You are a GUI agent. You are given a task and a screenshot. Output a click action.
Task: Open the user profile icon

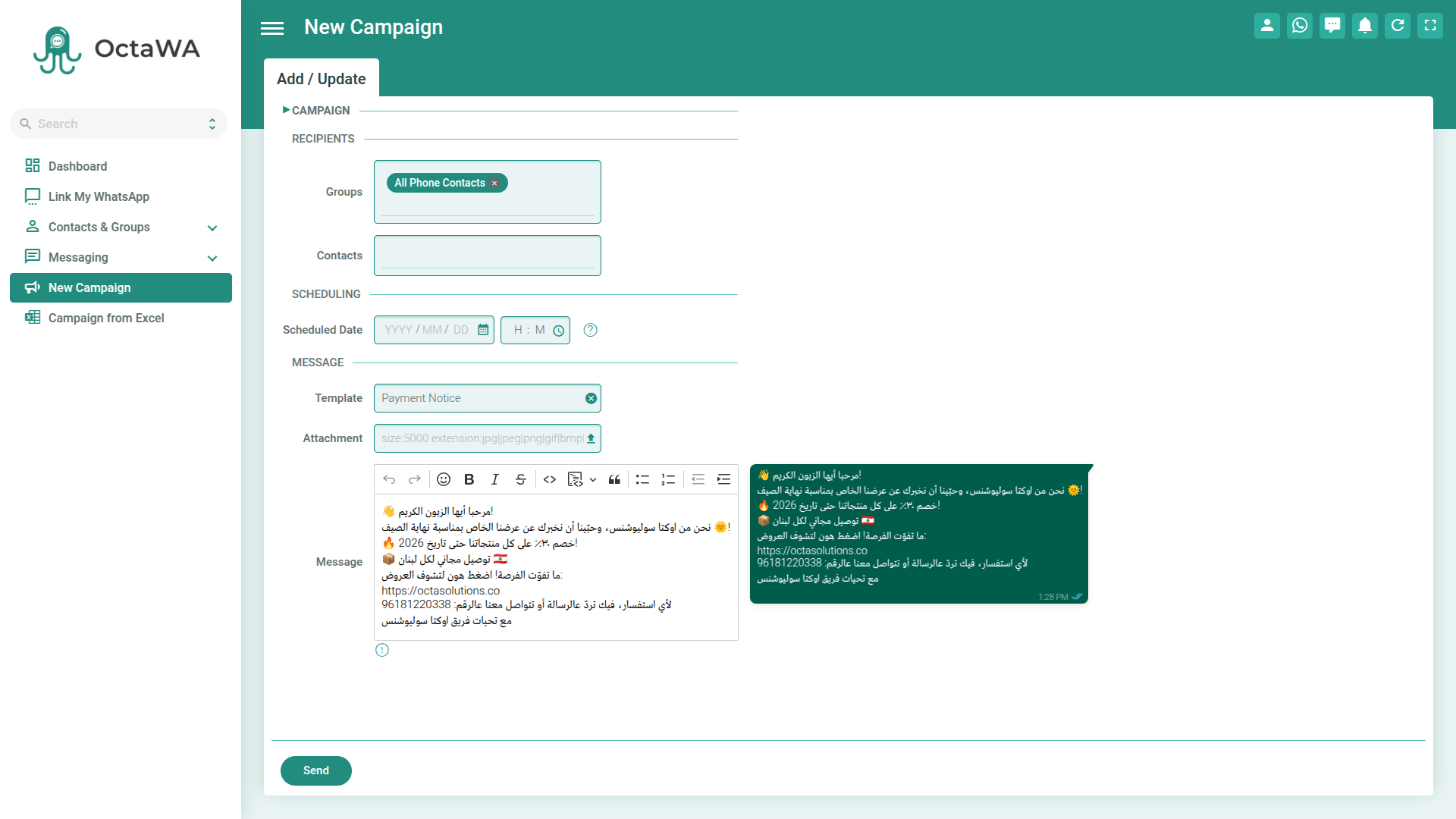(1267, 26)
